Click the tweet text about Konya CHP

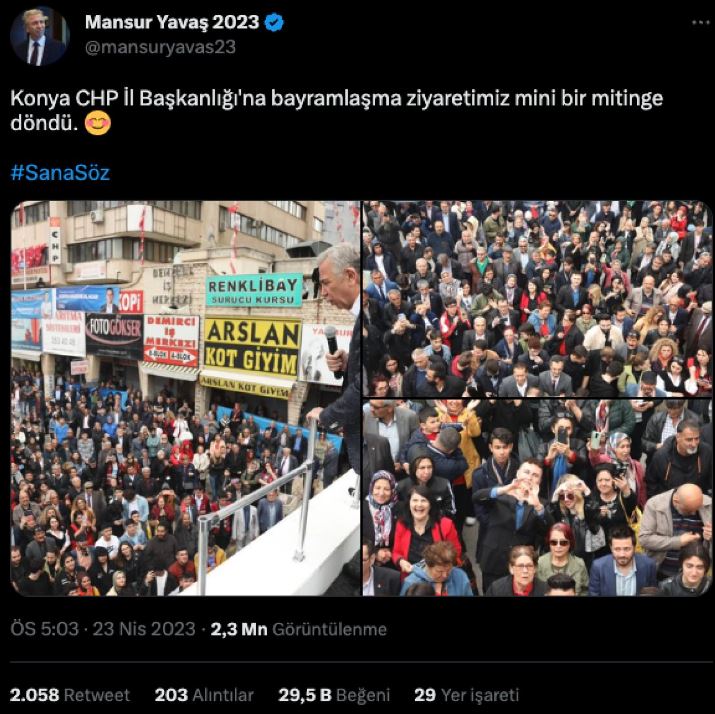[337, 110]
